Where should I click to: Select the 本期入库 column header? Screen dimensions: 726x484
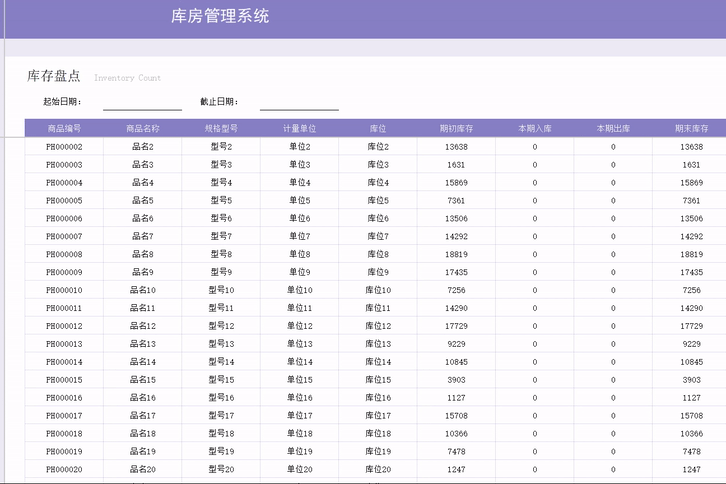point(534,128)
